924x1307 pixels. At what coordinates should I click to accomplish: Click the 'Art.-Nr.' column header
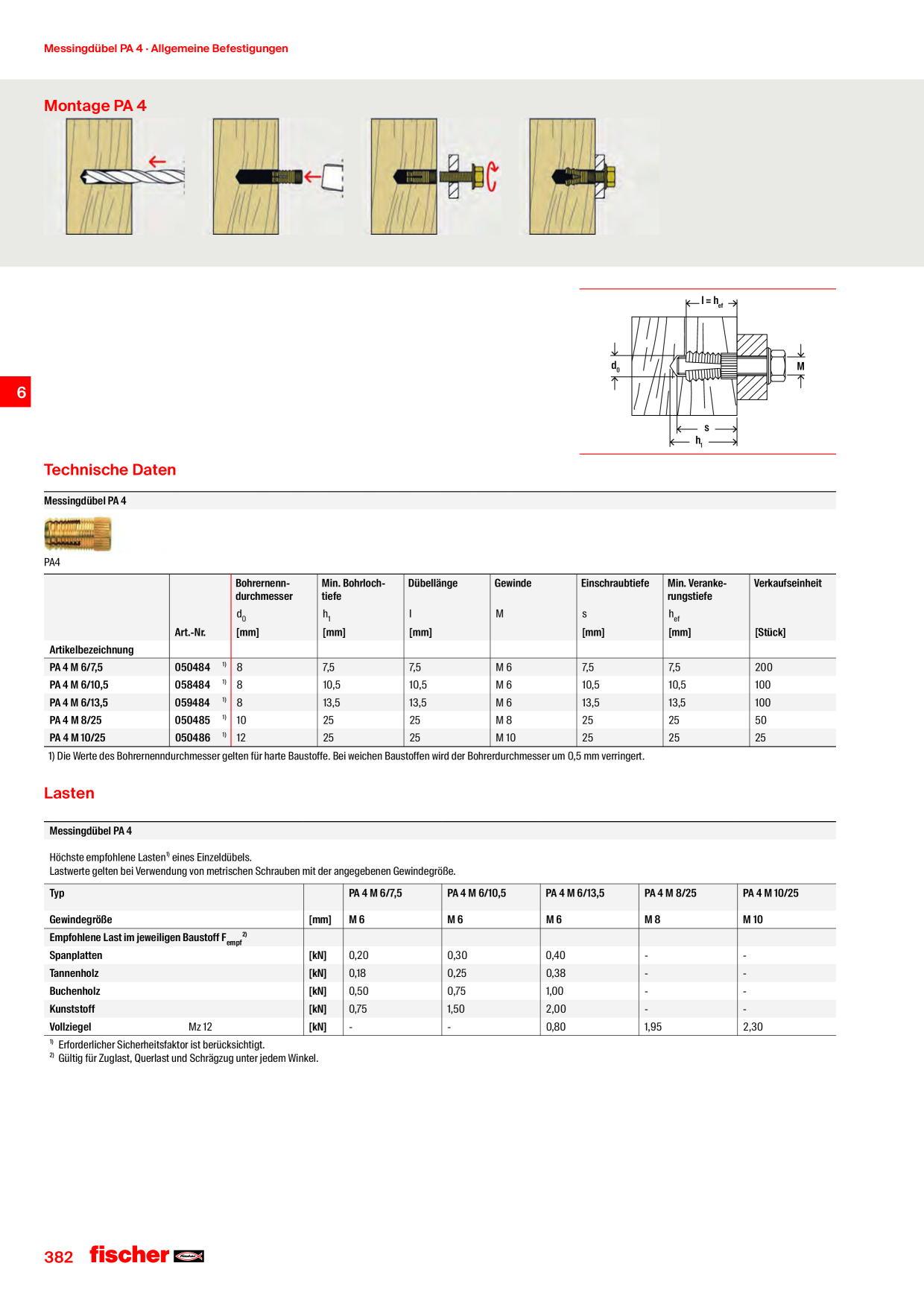(190, 633)
